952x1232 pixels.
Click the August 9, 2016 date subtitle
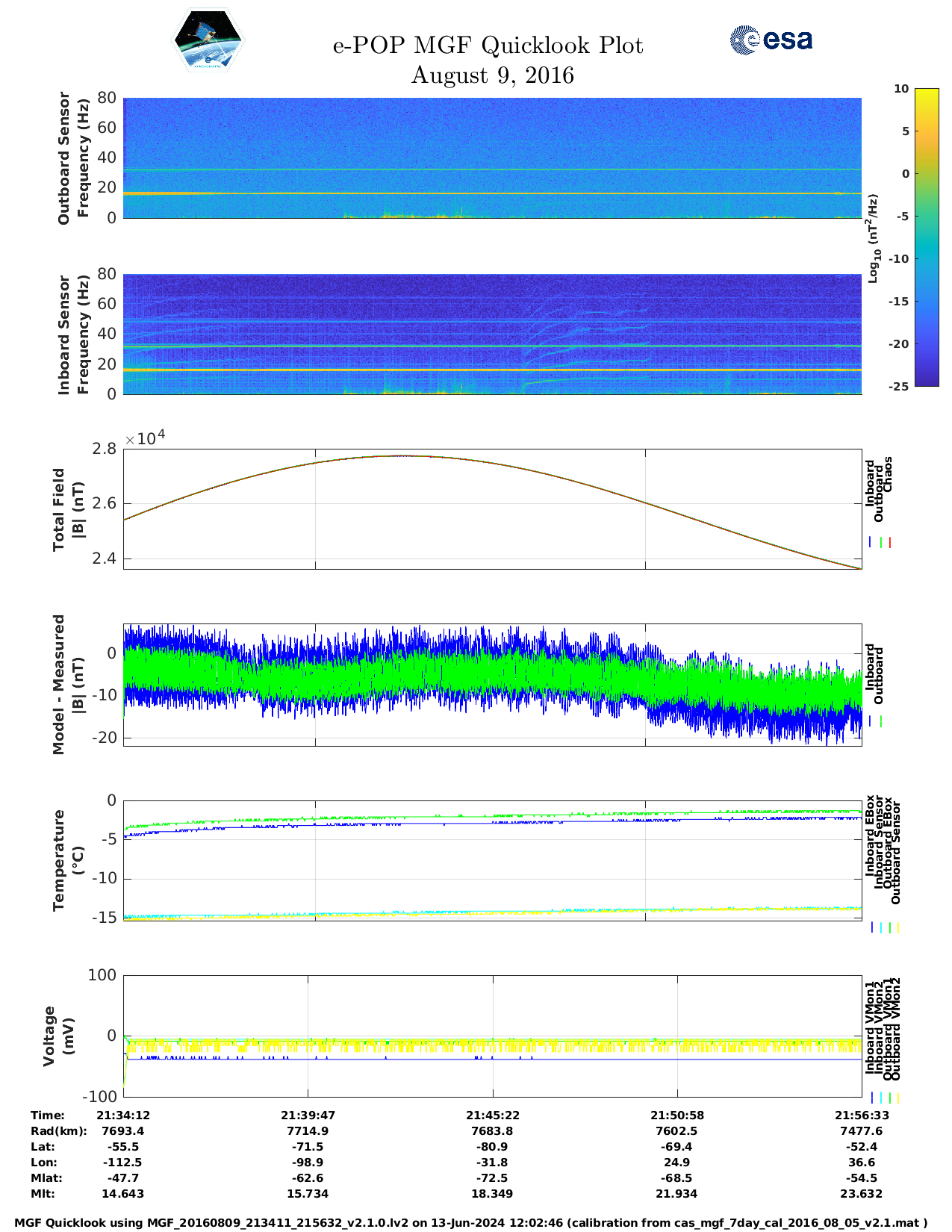pos(492,75)
